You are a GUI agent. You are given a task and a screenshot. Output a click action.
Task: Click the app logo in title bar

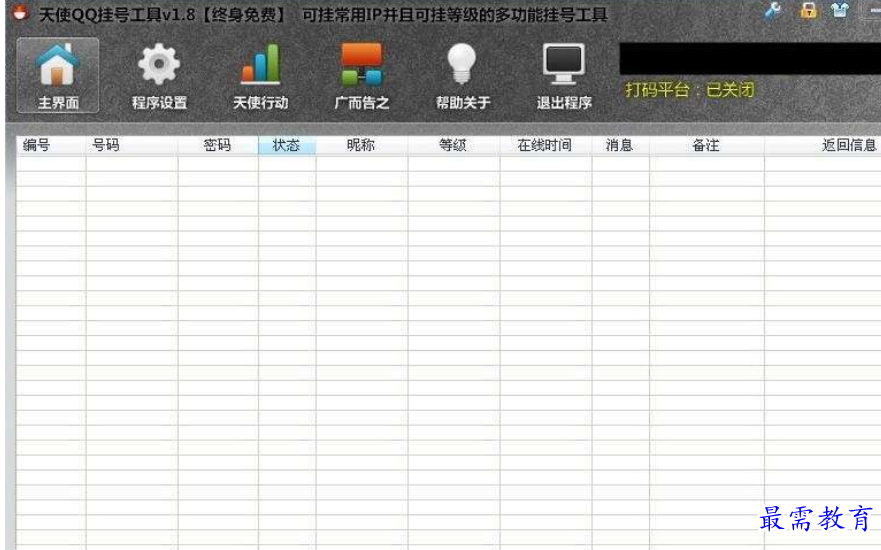tap(21, 13)
